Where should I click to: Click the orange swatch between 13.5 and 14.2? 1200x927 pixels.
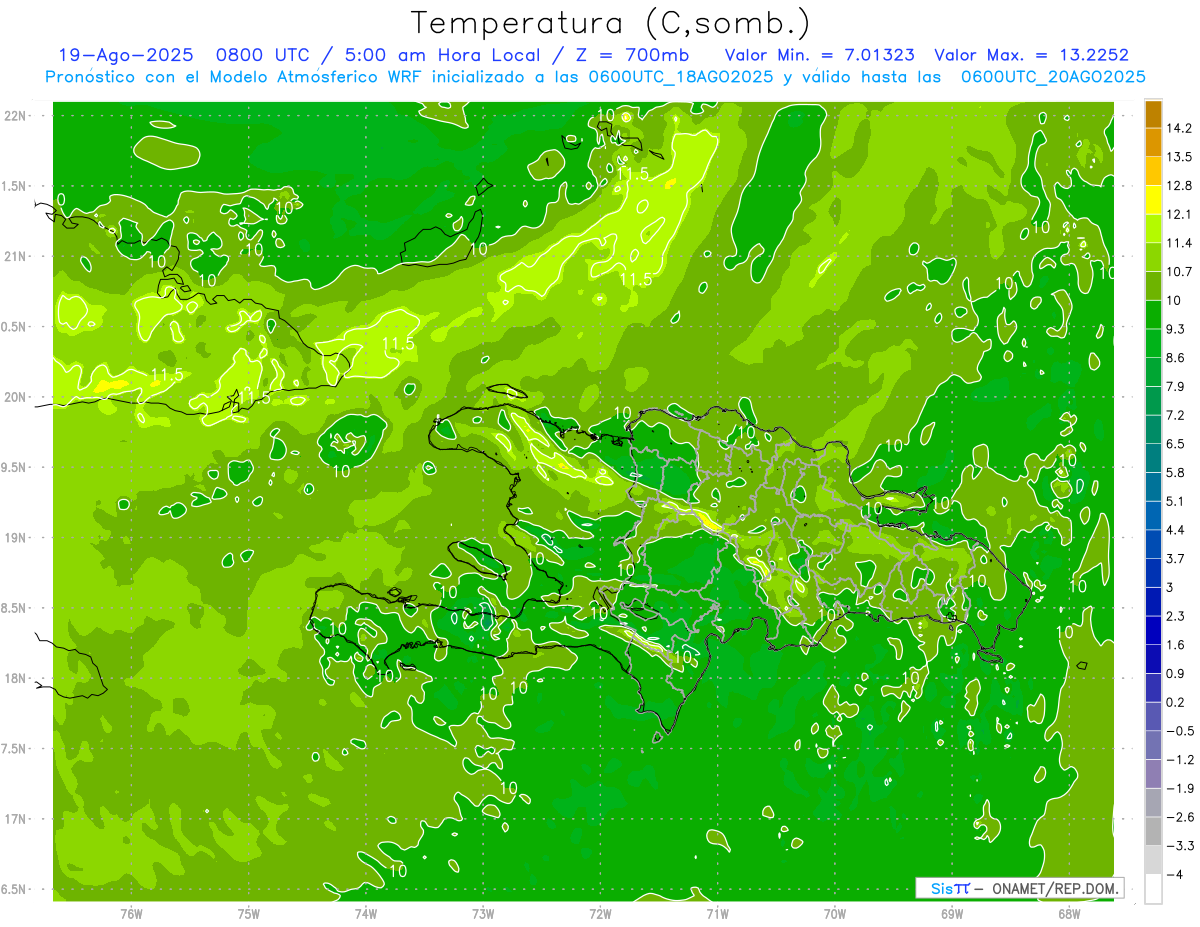point(1153,142)
